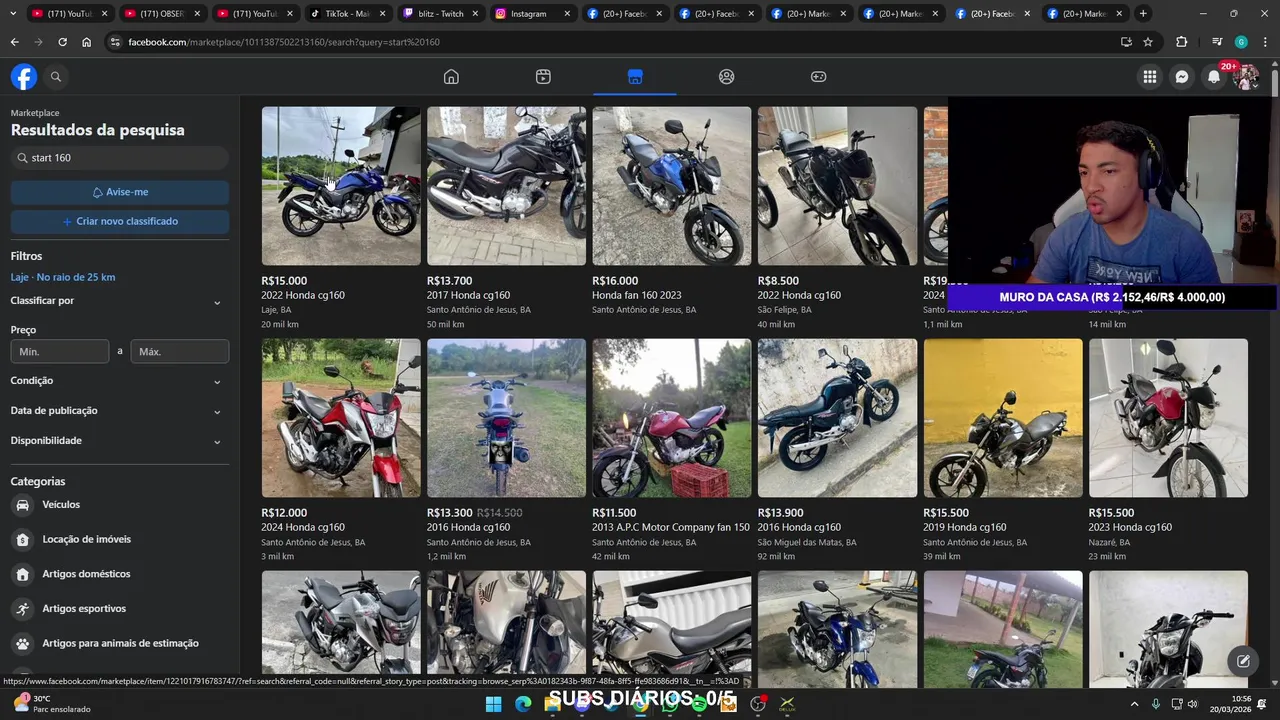Image resolution: width=1280 pixels, height=720 pixels.
Task: Open R$13.700 2017 Honda cg160 listing photo
Action: point(506,186)
